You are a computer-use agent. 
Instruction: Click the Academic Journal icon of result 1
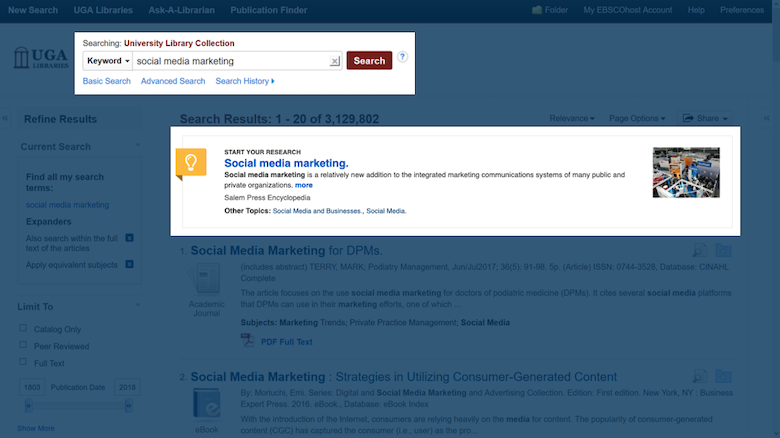pyautogui.click(x=206, y=279)
